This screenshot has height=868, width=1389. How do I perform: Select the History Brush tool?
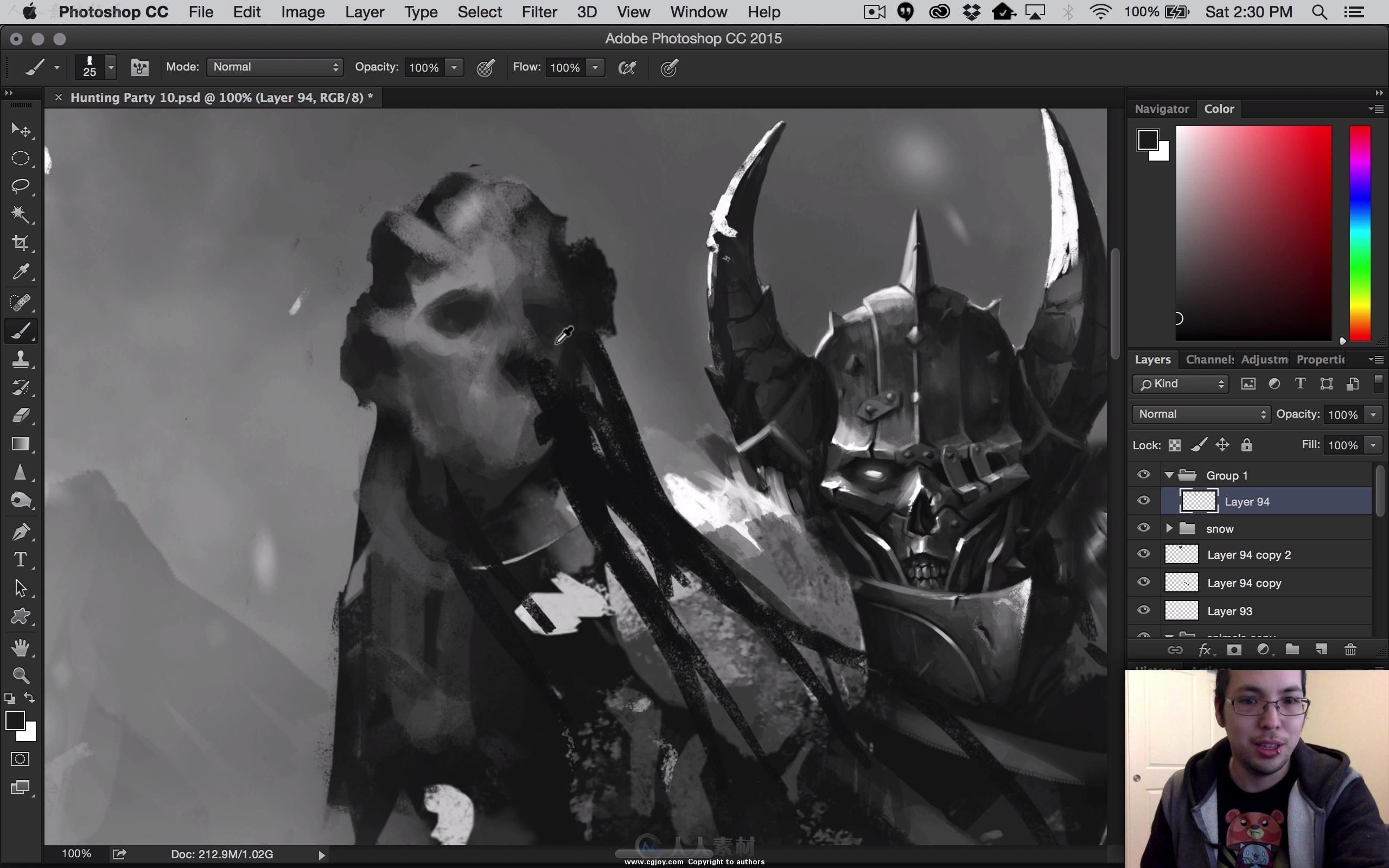21,387
